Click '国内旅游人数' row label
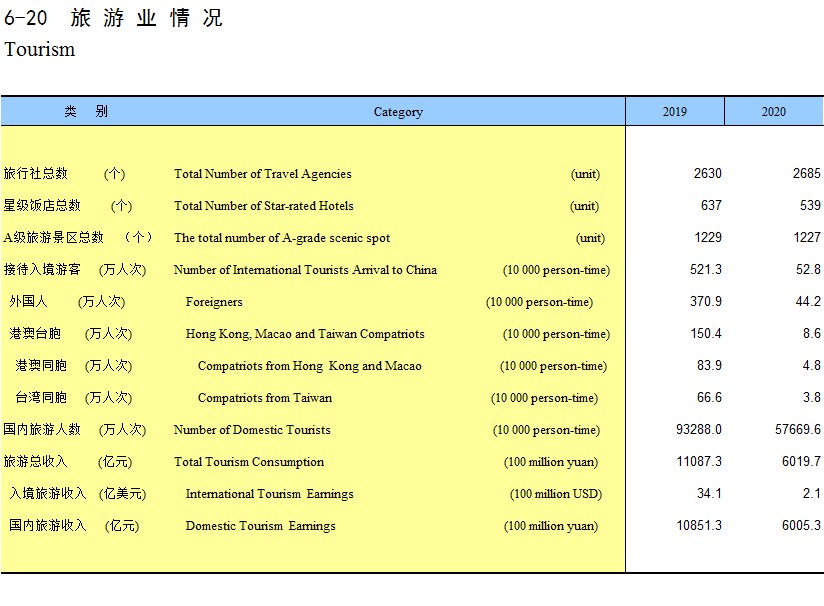 (42, 429)
